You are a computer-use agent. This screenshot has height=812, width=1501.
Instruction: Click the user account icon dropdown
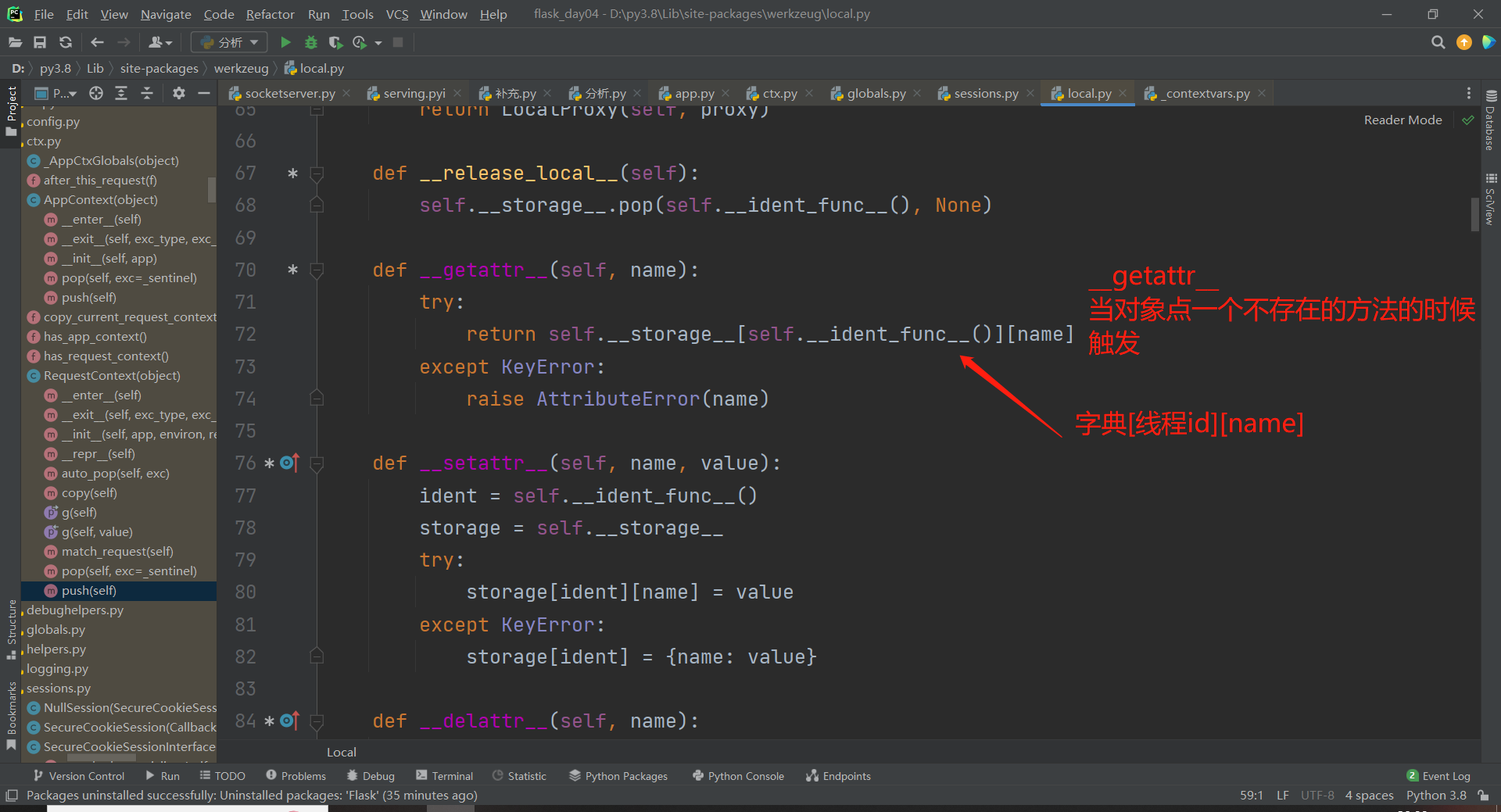(x=160, y=42)
